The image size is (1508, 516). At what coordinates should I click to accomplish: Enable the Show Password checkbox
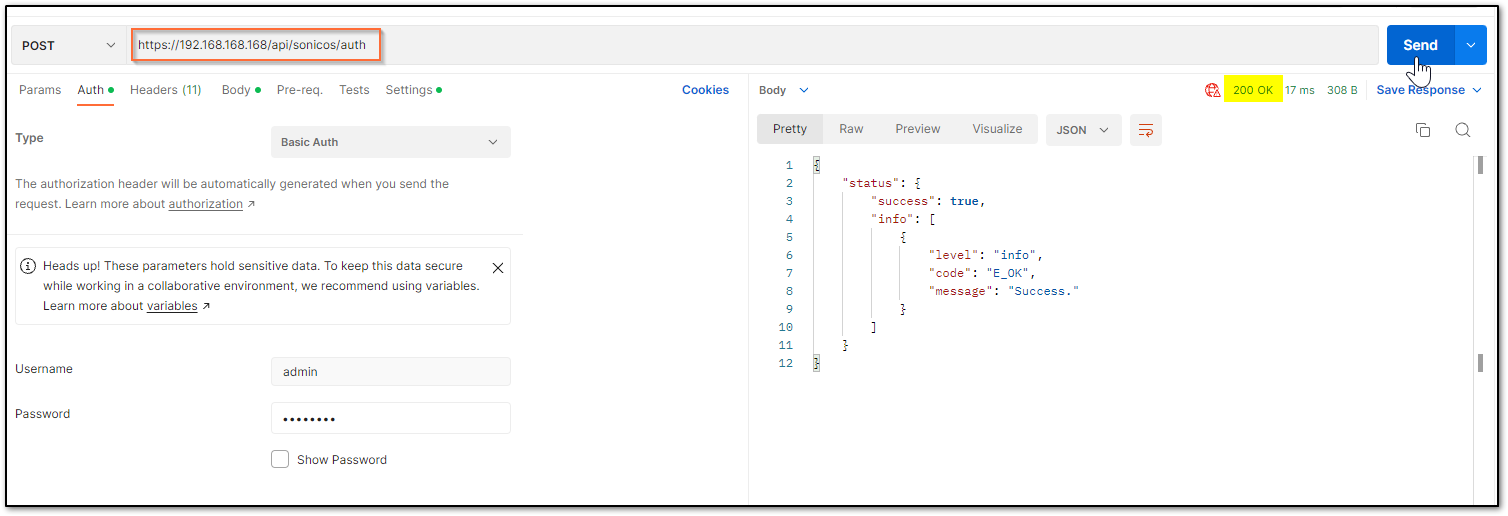(x=280, y=459)
